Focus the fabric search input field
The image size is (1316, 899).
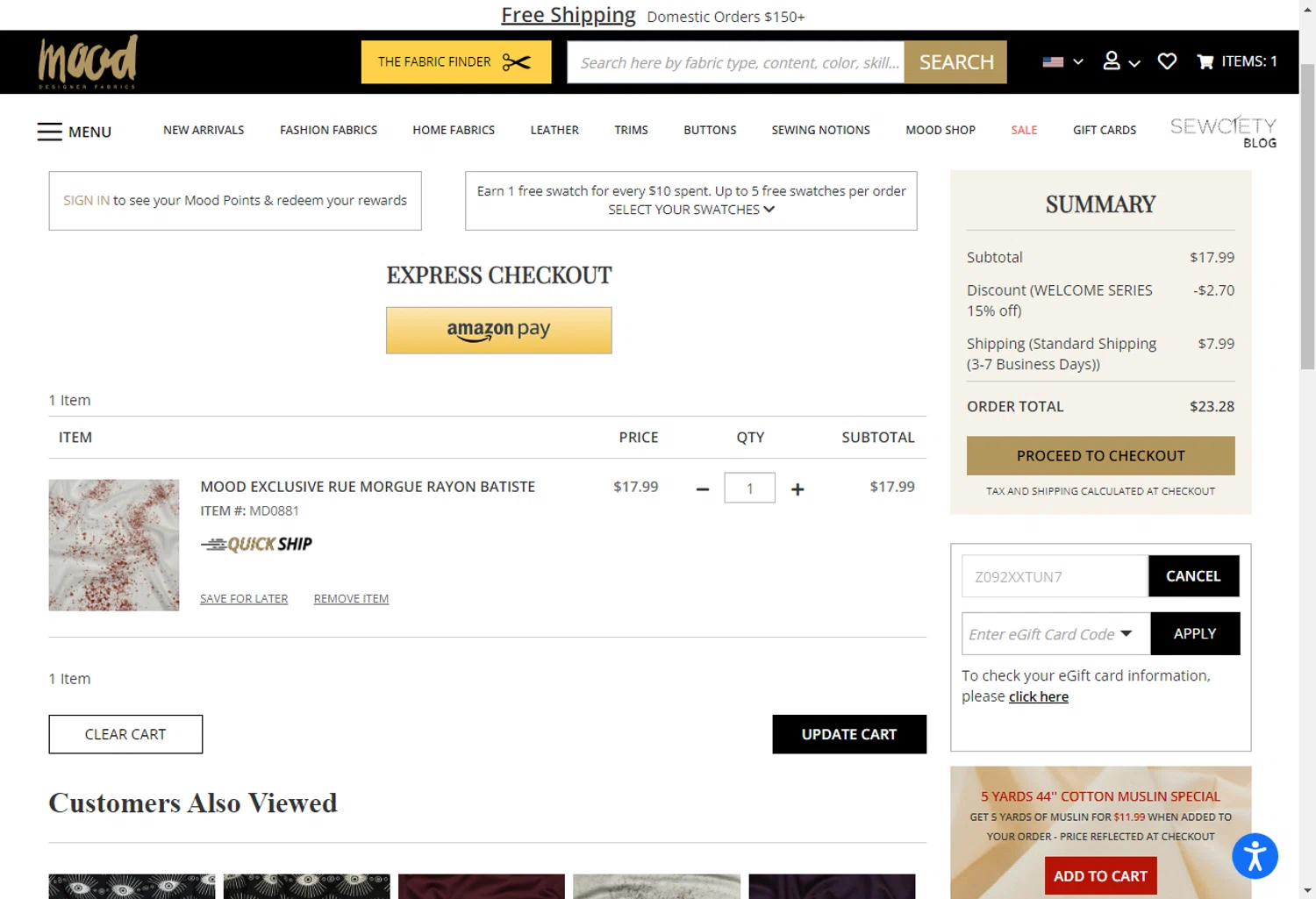[736, 62]
